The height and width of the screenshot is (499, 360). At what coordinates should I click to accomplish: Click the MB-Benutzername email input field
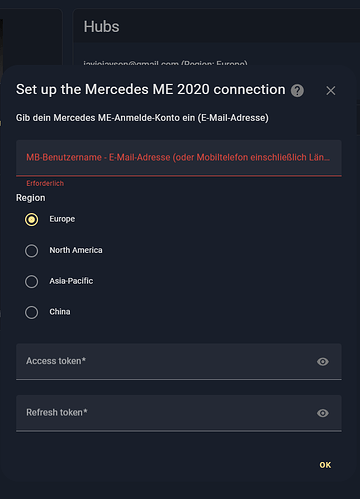click(179, 158)
